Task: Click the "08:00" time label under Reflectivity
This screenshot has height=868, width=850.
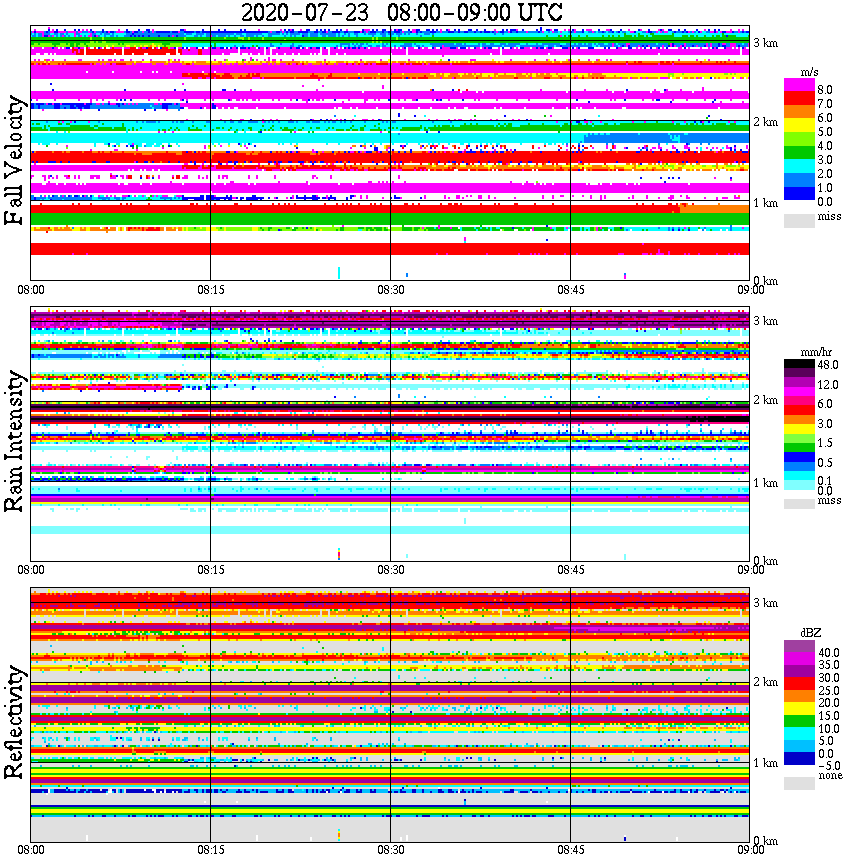Action: 31,850
